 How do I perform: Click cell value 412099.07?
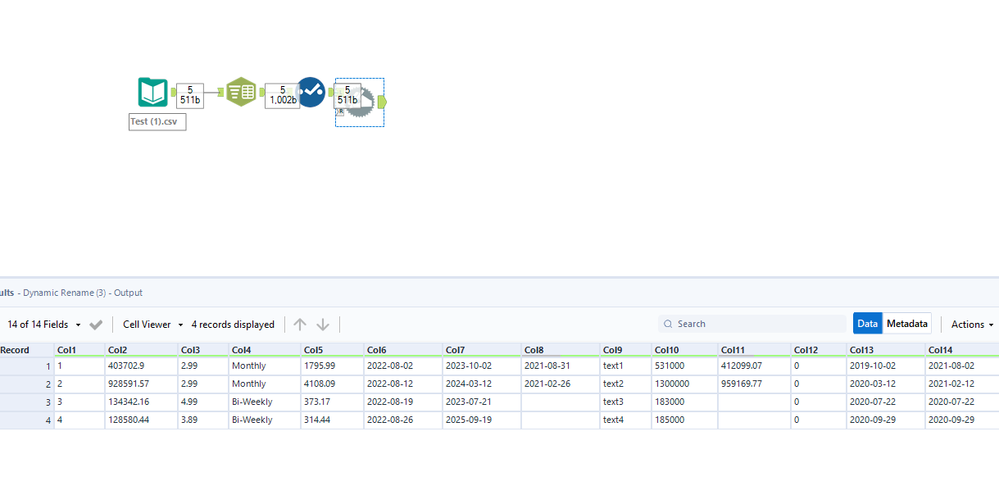coord(755,366)
